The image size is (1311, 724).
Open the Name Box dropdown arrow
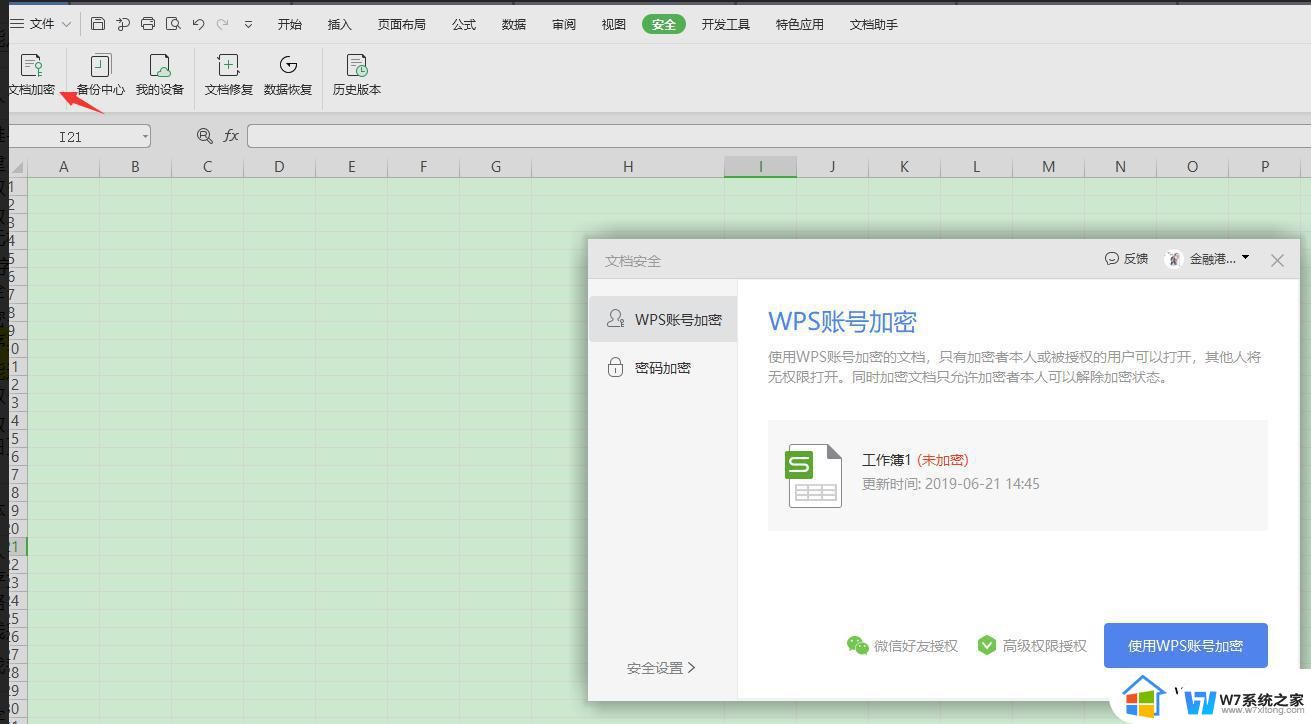click(x=145, y=136)
